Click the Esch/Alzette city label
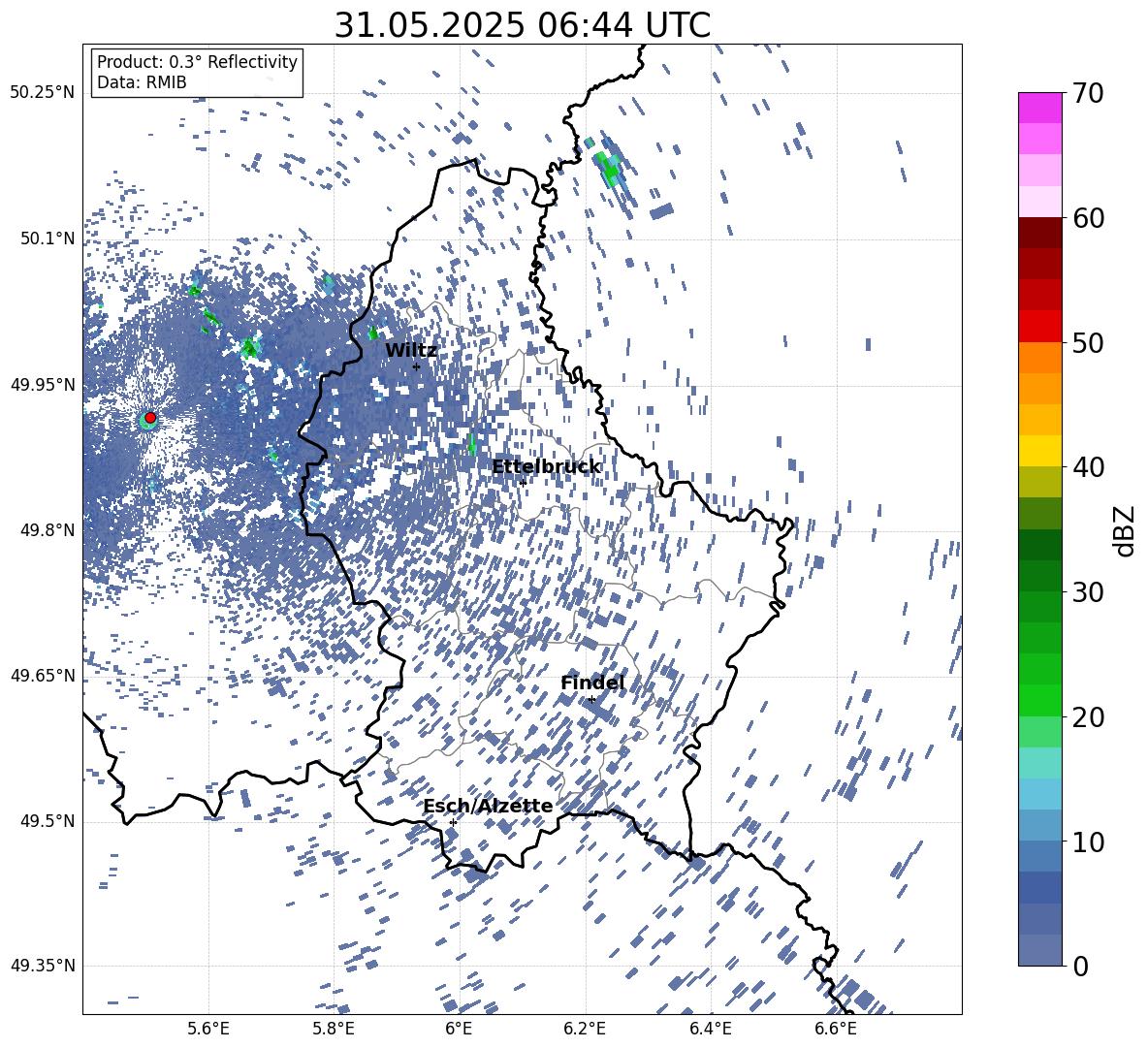1148x1048 pixels. coord(488,806)
